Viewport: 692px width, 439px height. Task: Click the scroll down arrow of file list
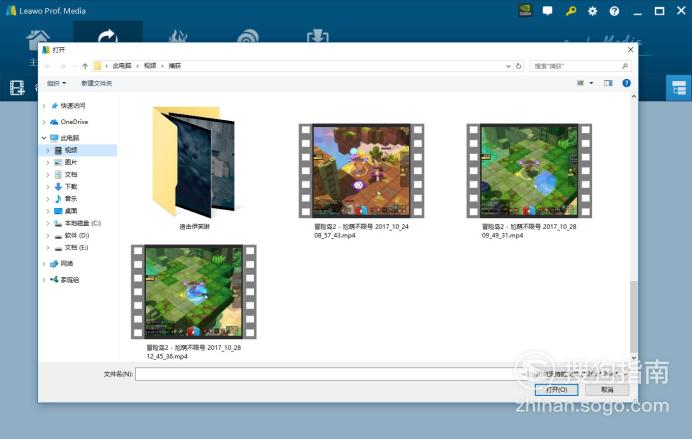[634, 358]
